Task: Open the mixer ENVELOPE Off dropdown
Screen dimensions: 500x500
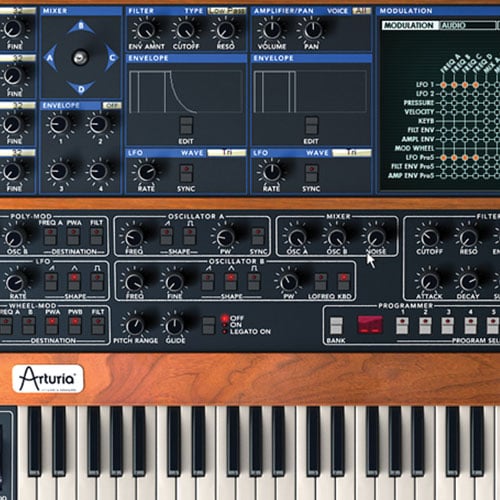Action: point(112,106)
